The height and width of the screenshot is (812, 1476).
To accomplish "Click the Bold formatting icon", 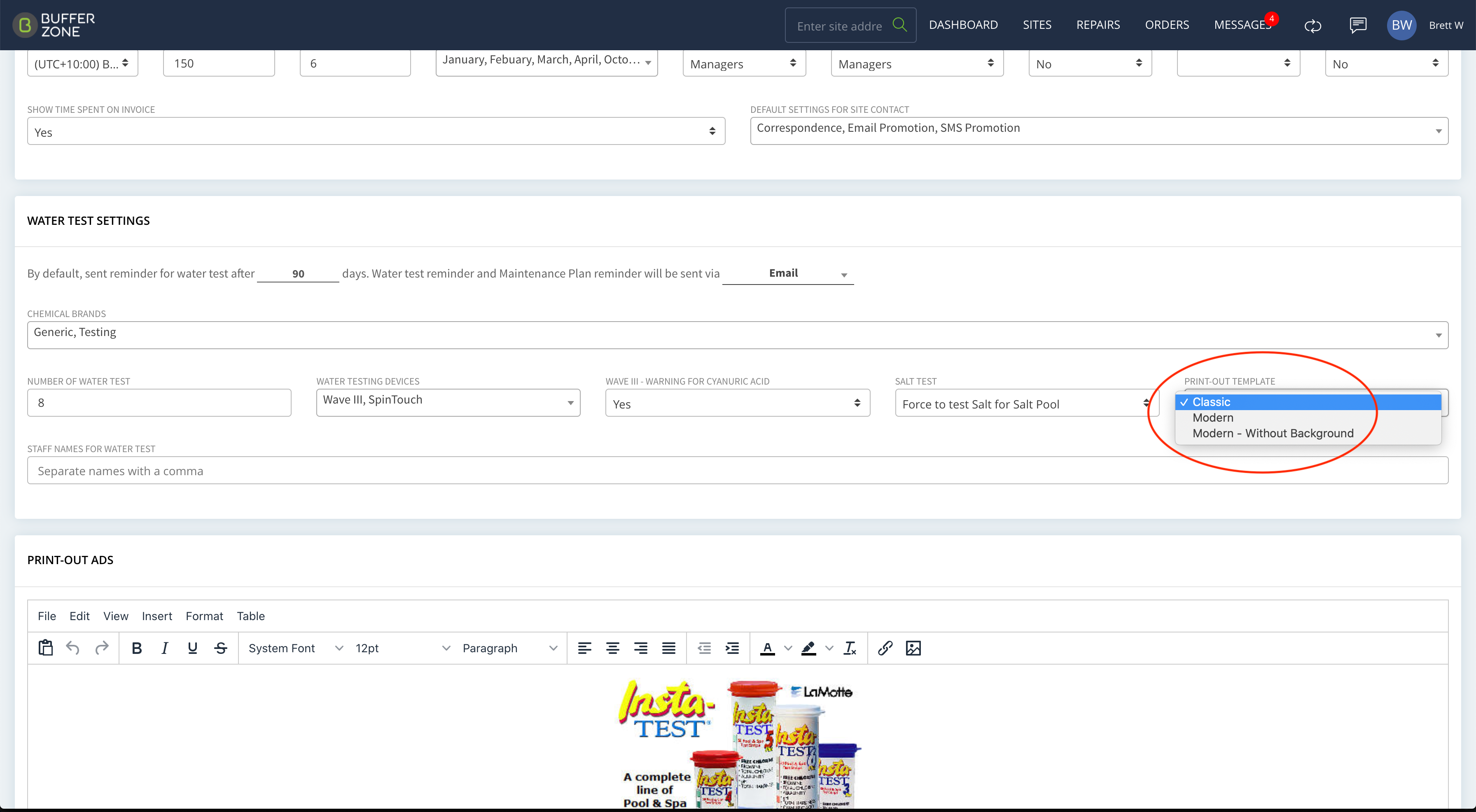I will coord(136,648).
